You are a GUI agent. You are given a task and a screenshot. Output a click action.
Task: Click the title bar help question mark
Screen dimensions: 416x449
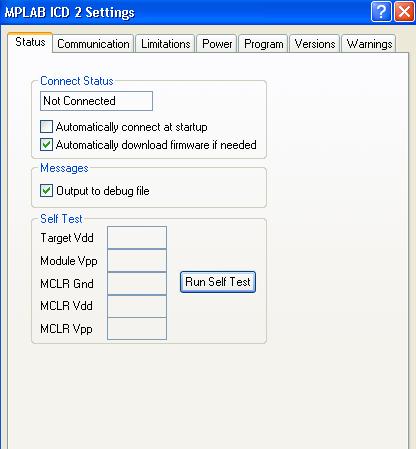pos(381,12)
